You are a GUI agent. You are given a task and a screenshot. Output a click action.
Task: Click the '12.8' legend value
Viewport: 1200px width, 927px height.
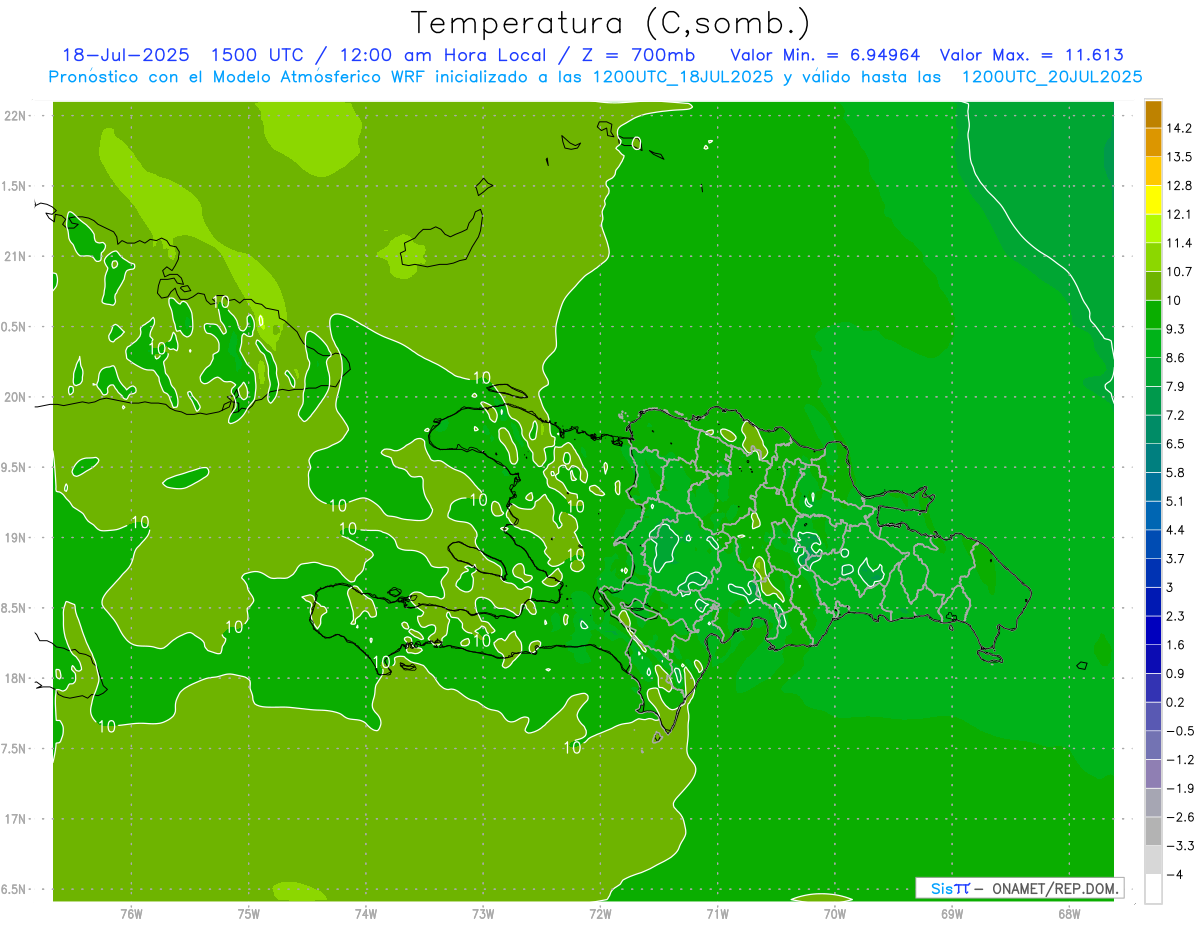(1180, 186)
